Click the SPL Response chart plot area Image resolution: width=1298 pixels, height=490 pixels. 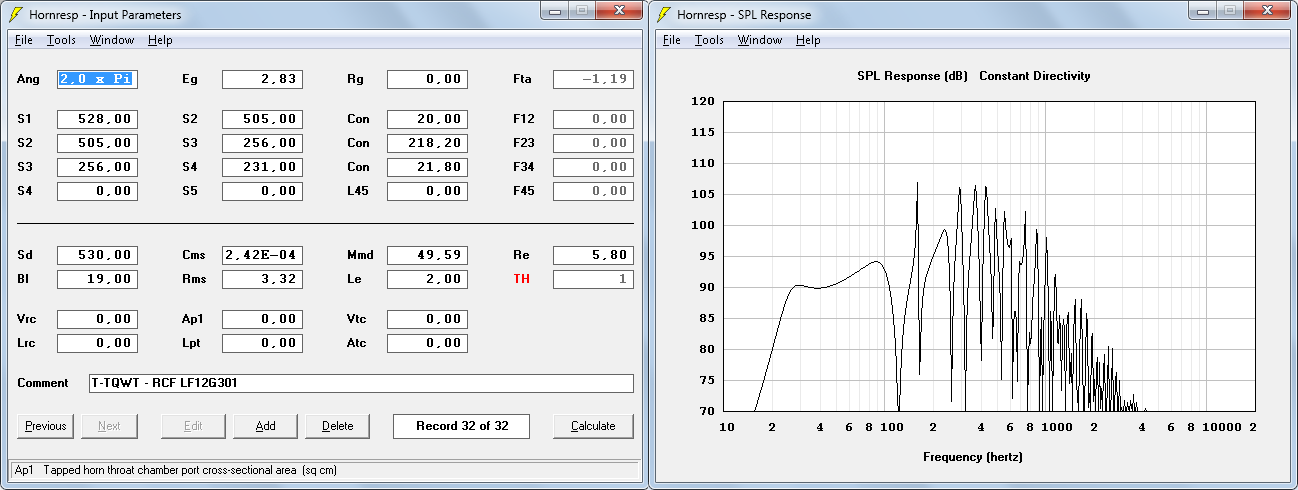coord(990,256)
